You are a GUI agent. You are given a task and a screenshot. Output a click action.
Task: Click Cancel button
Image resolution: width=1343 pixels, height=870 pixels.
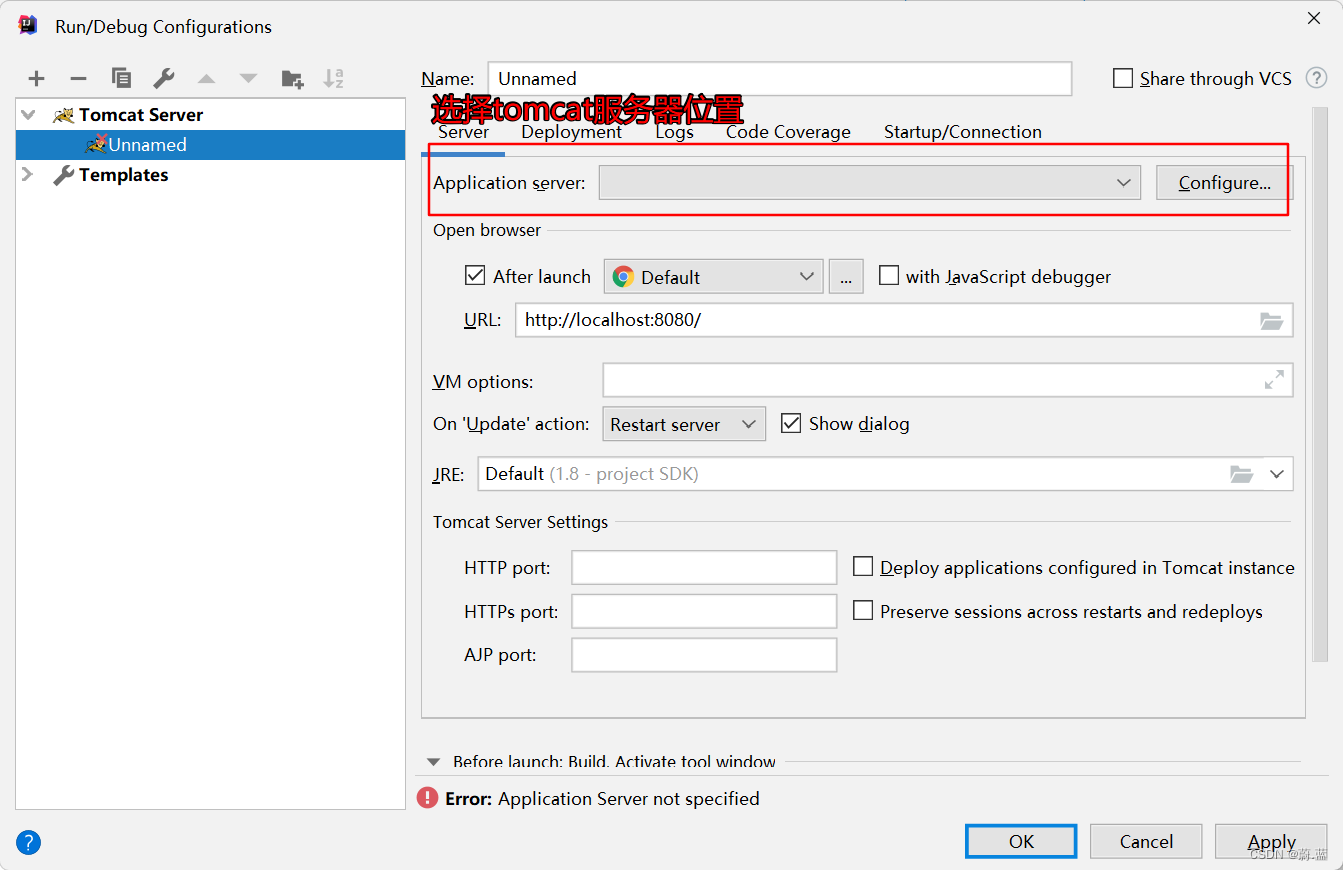click(1146, 841)
